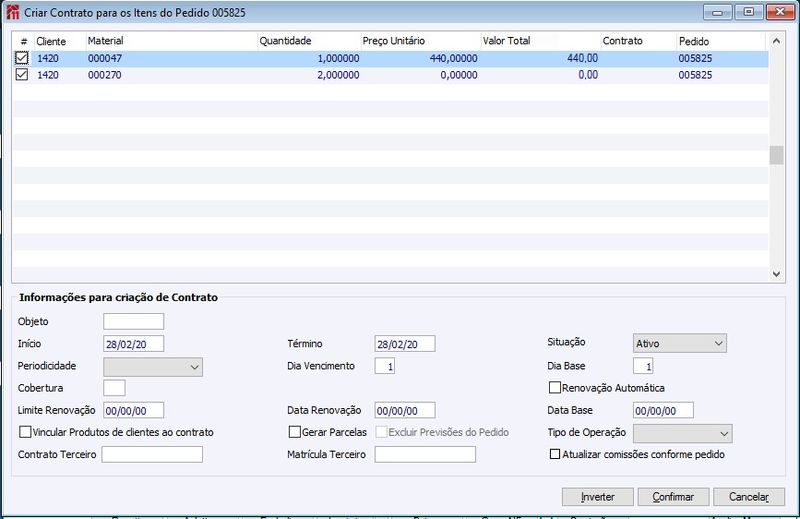
Task: Click the application icon in title bar
Action: [12, 12]
